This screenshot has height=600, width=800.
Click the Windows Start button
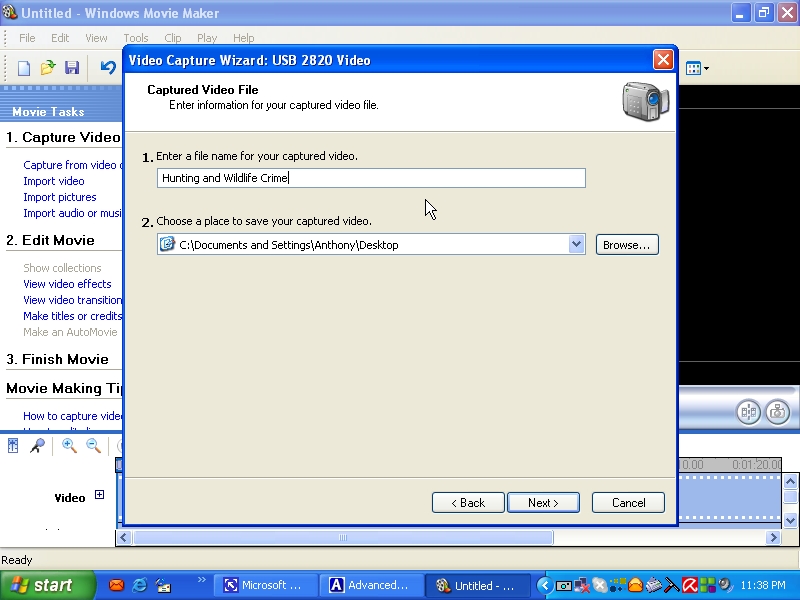(x=47, y=585)
